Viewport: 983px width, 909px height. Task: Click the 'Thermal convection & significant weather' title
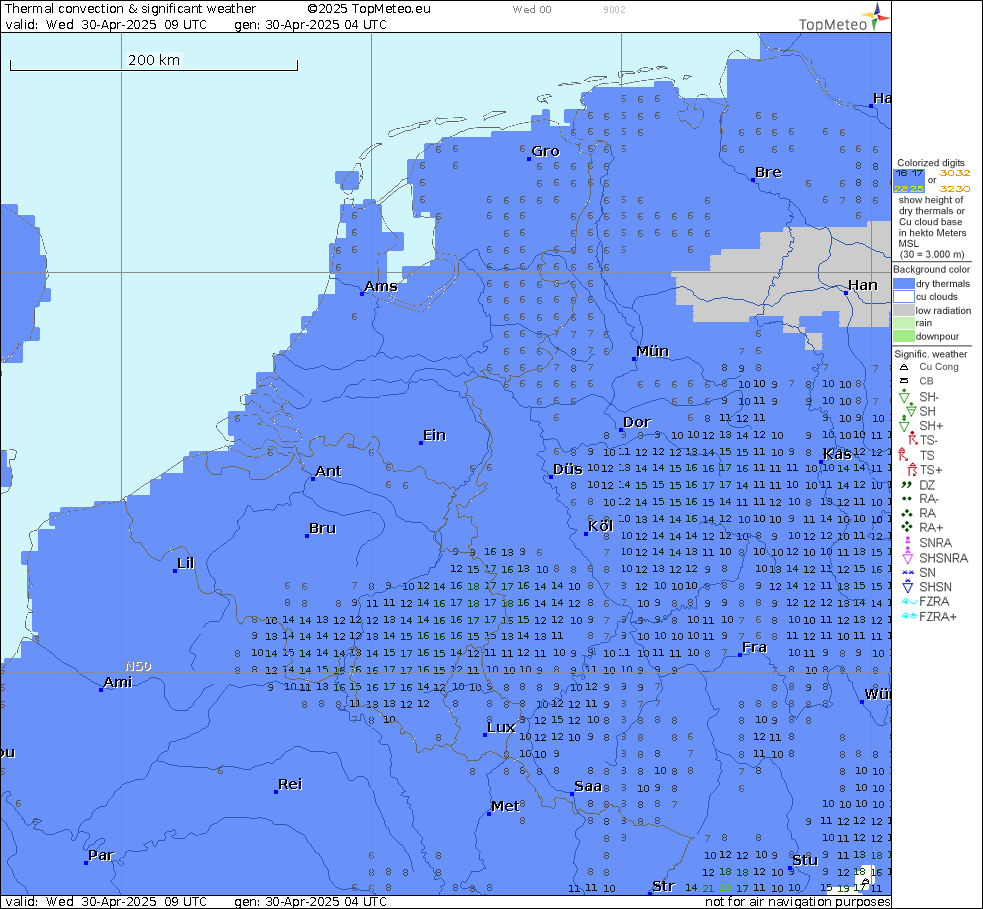click(x=130, y=9)
